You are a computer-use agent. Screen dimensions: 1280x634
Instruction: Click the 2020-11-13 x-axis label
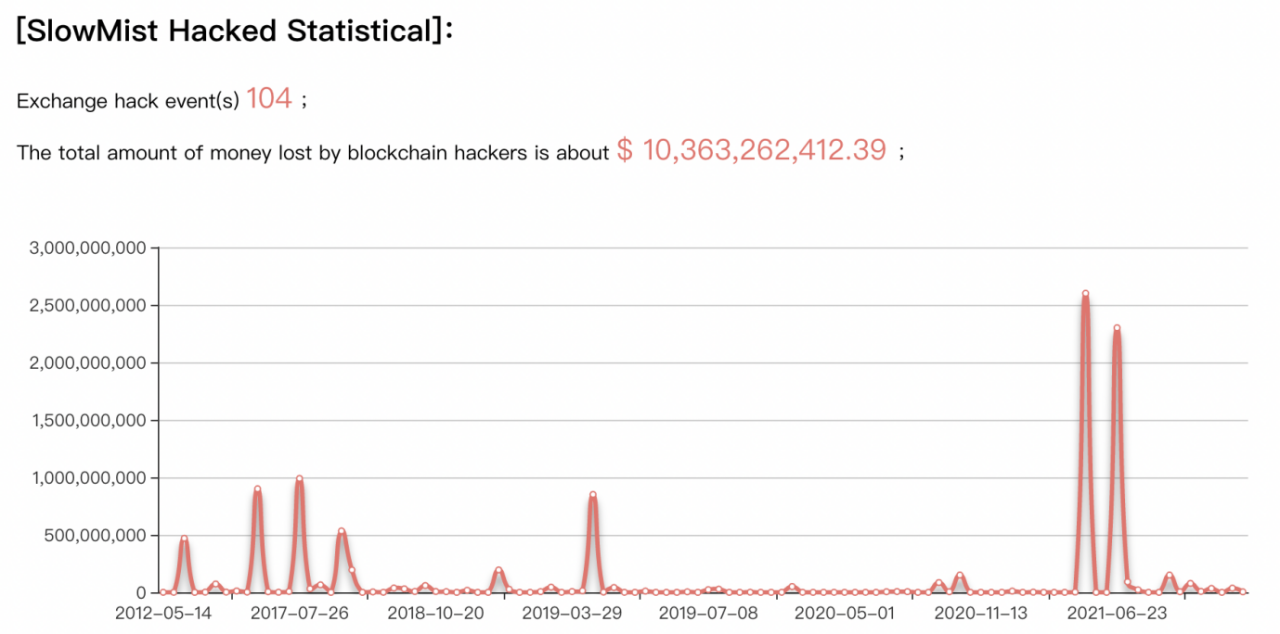[x=979, y=612]
